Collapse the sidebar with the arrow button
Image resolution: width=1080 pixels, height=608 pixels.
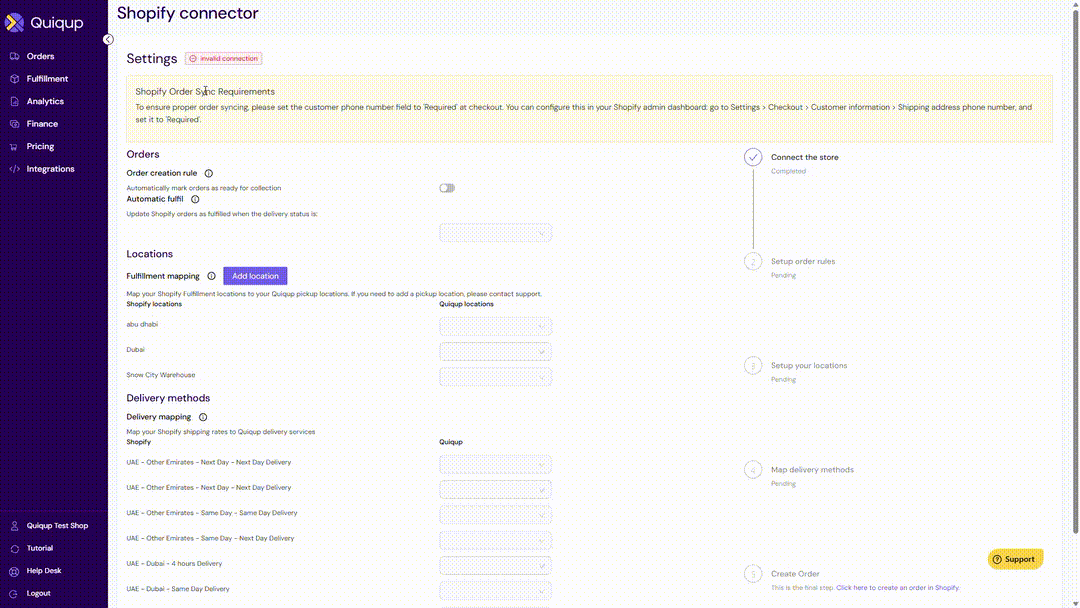pyautogui.click(x=108, y=39)
